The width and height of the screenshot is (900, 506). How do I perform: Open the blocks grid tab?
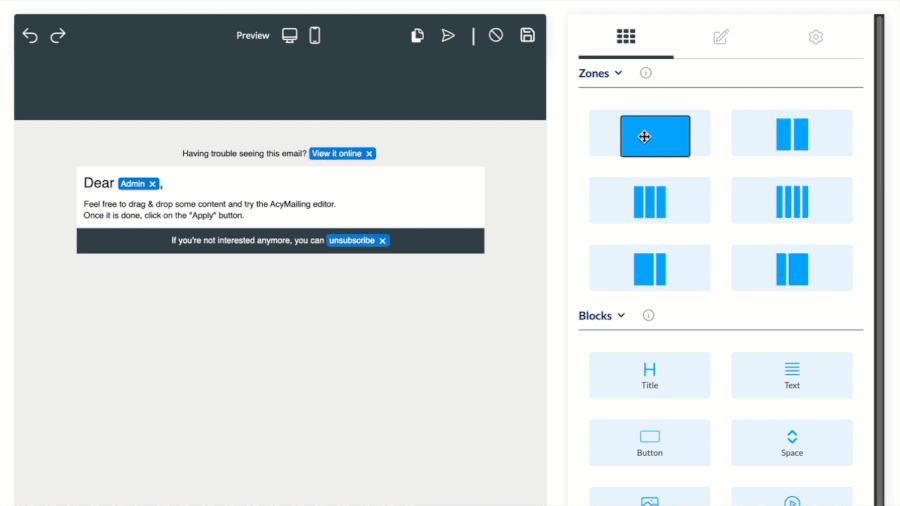point(626,37)
